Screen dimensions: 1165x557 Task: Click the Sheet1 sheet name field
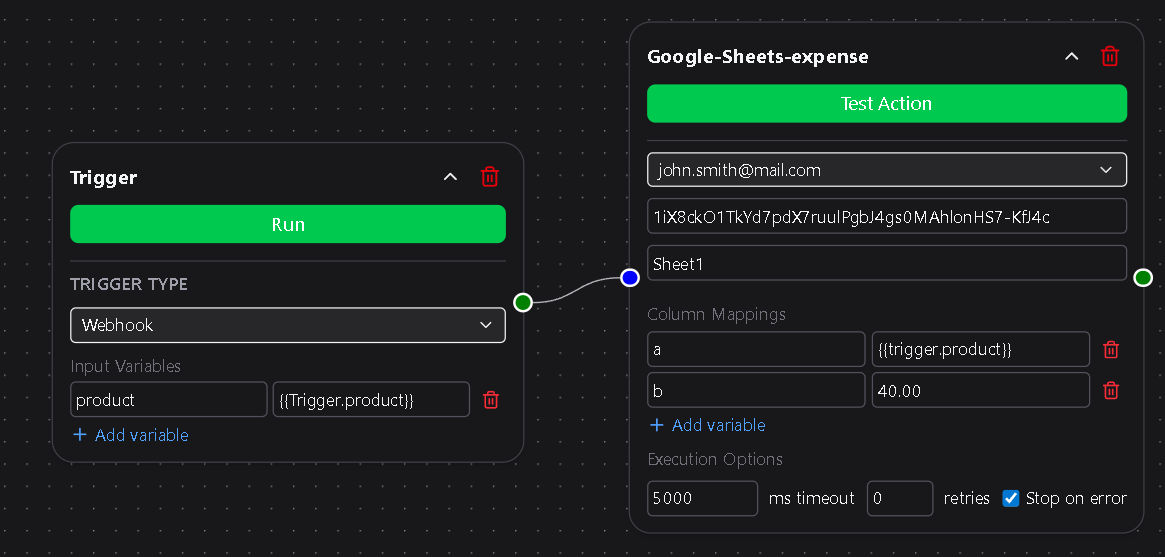tap(887, 263)
